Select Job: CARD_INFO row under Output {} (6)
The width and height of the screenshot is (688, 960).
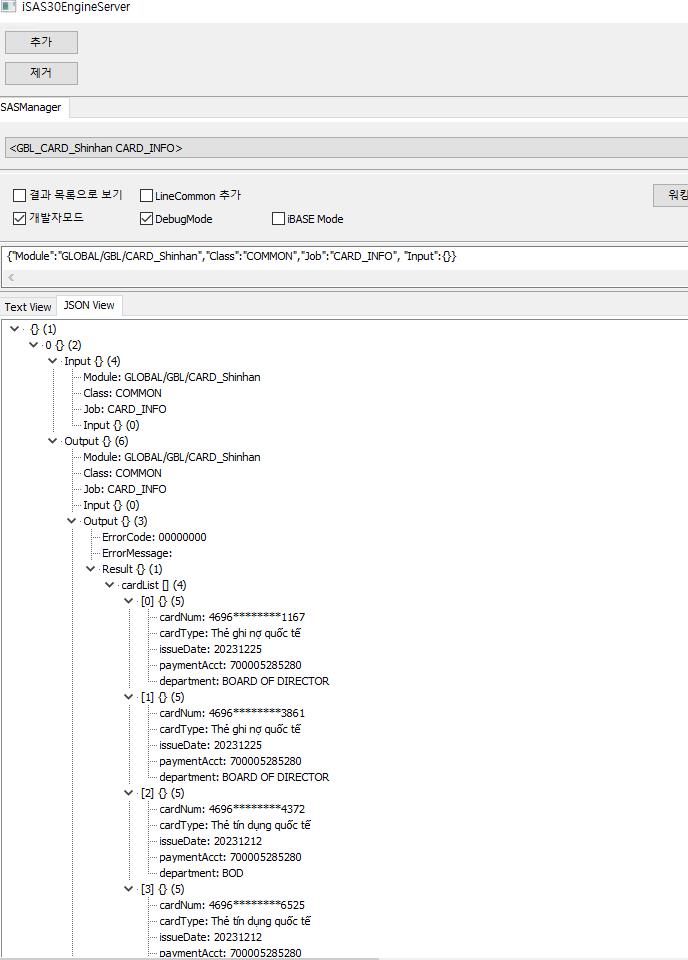pos(124,489)
